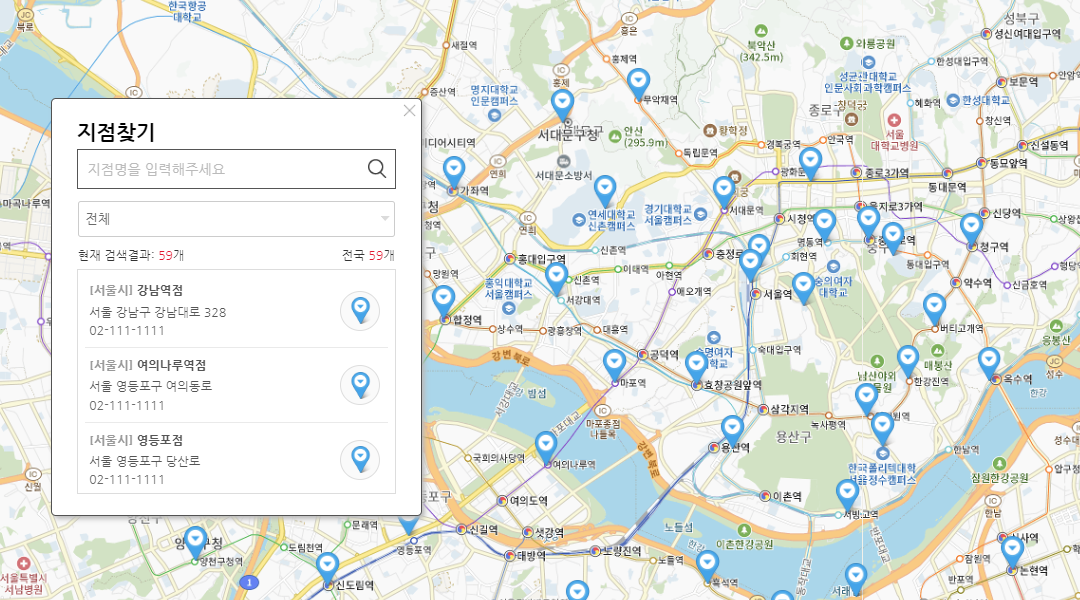Select the 강남역점 branch name

(x=160, y=290)
